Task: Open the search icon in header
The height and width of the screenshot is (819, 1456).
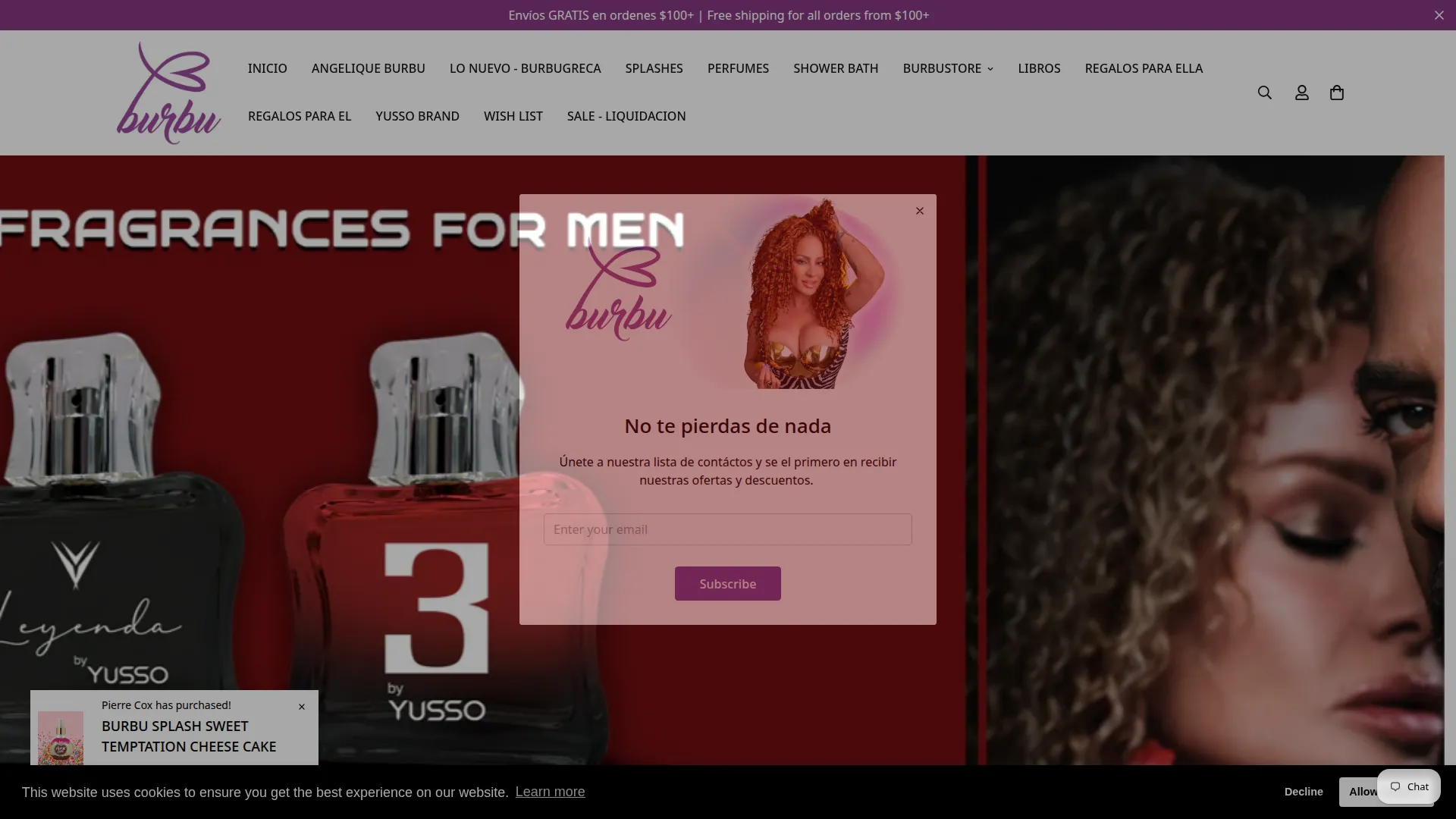Action: pos(1264,93)
